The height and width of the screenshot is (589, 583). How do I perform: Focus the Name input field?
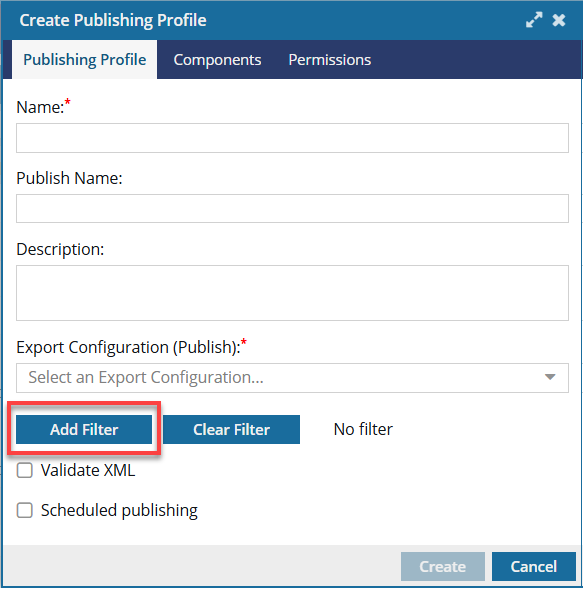coord(292,138)
